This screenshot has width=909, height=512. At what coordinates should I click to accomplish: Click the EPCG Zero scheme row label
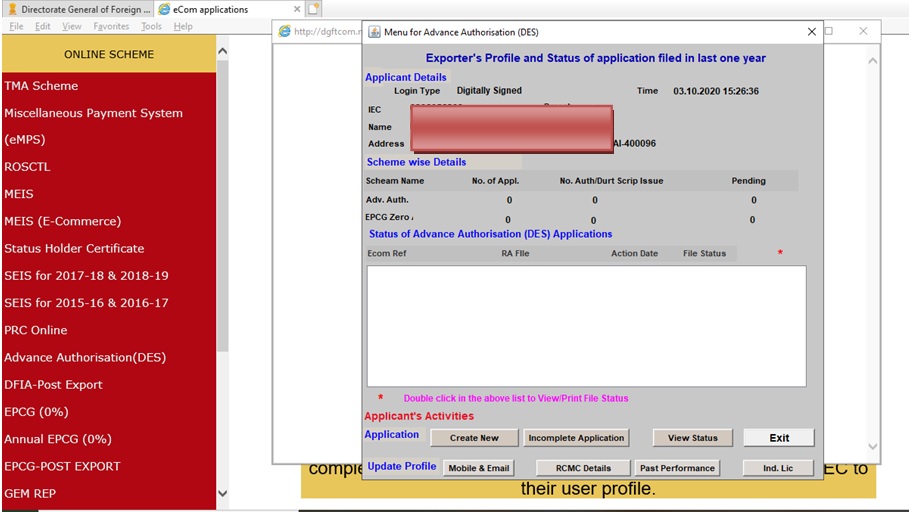coord(388,217)
